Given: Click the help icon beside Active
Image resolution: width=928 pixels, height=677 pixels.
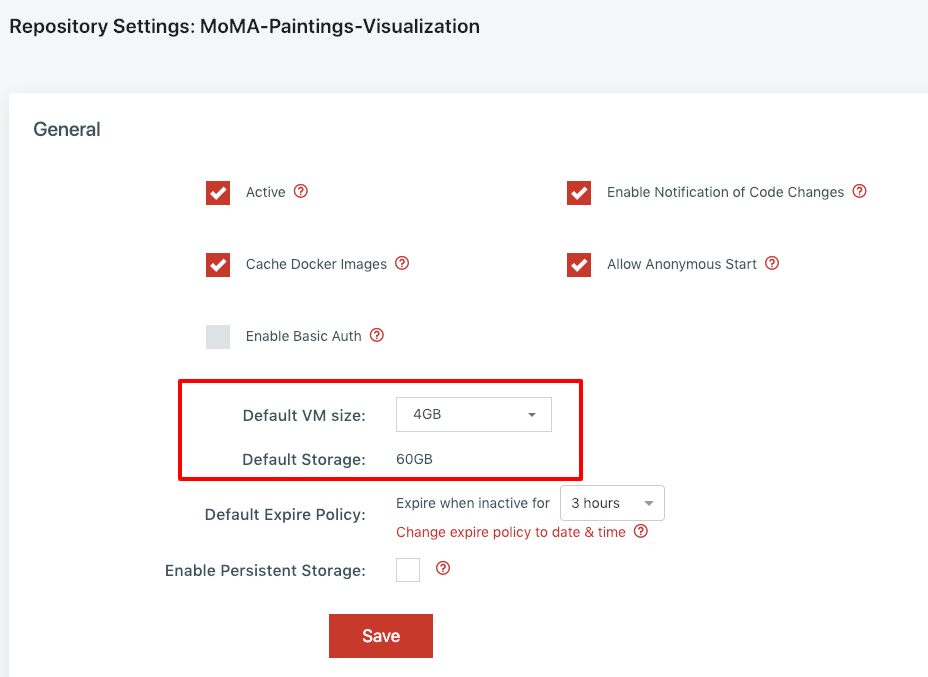Looking at the screenshot, I should [301, 191].
